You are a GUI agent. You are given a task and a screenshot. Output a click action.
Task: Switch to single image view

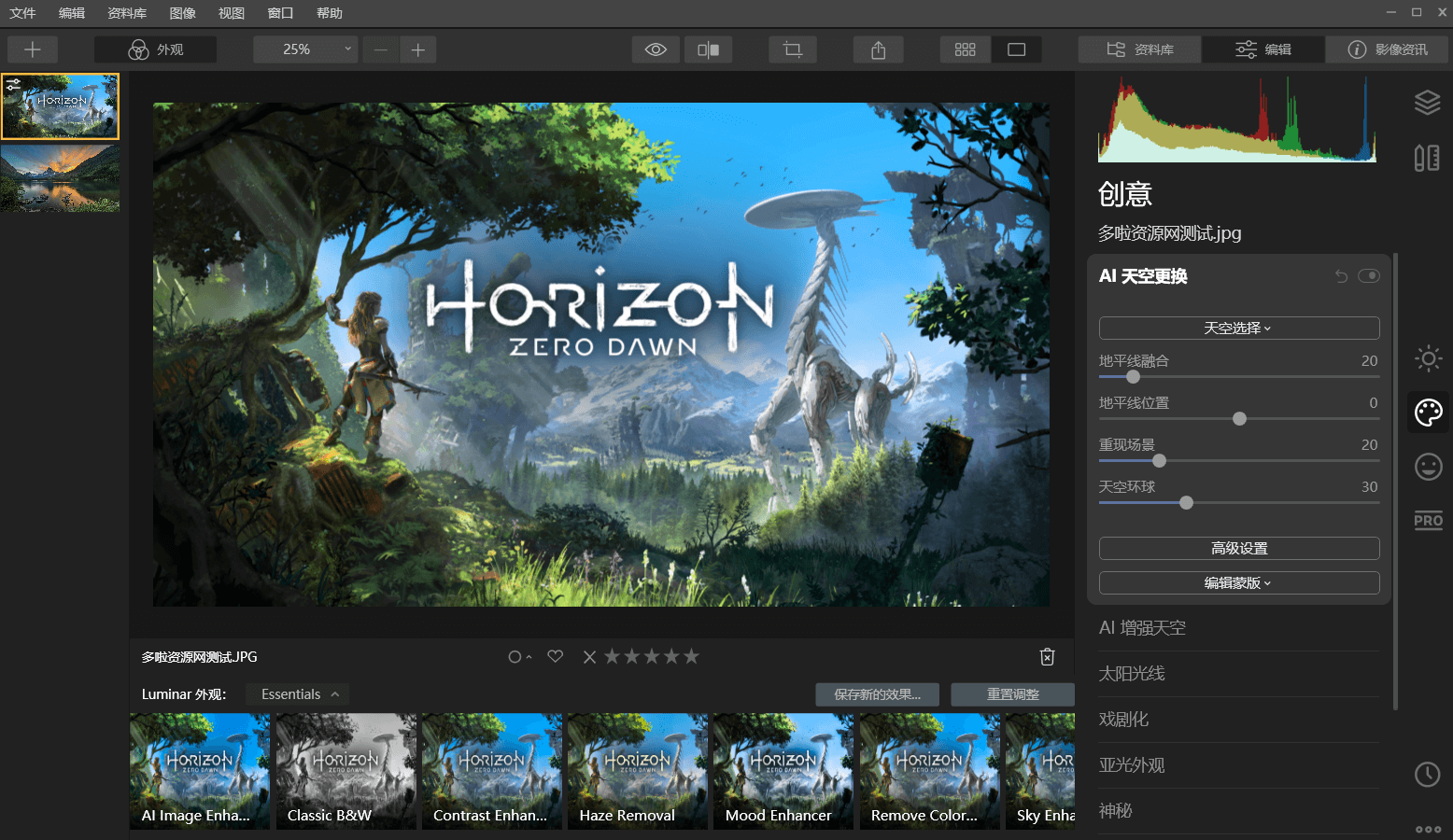(x=1016, y=49)
